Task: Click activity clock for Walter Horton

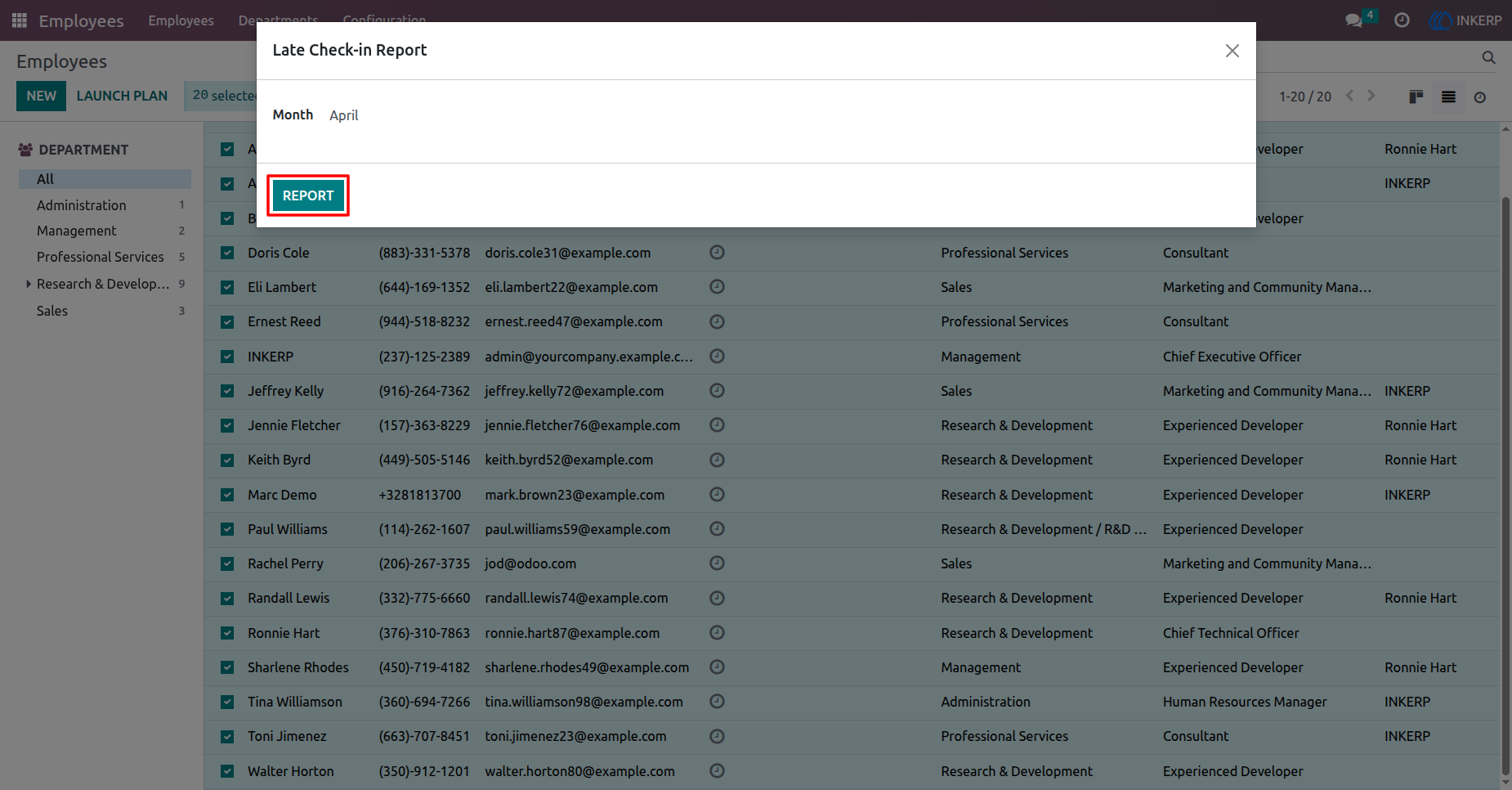Action: 717,770
